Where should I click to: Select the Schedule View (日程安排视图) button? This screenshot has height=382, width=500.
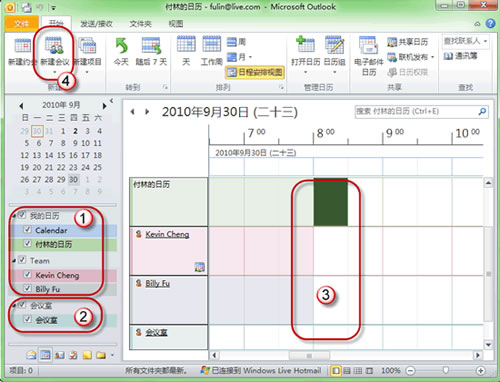pos(255,72)
